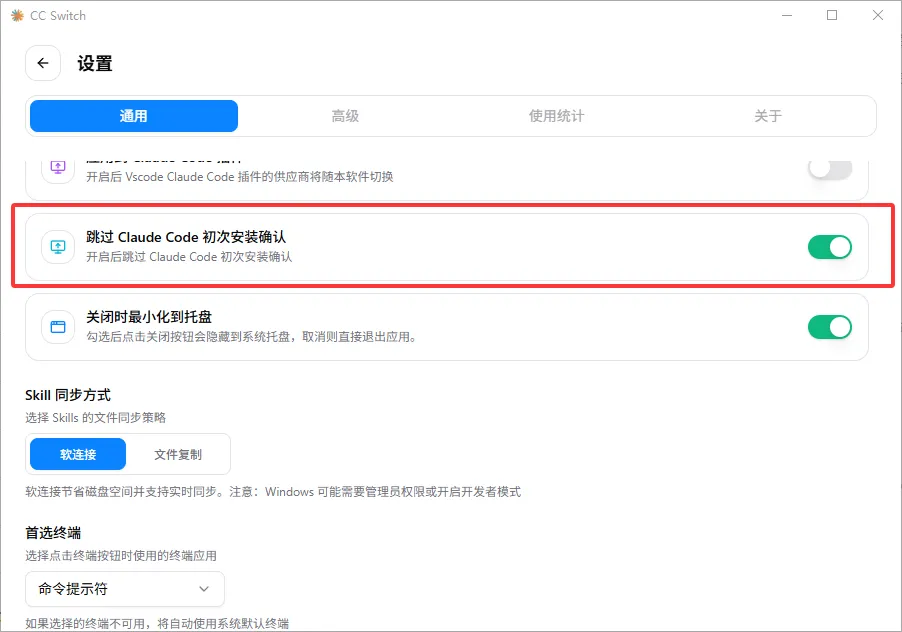Minimize the CC Switch window
Screen dimensions: 902x632
(787, 15)
